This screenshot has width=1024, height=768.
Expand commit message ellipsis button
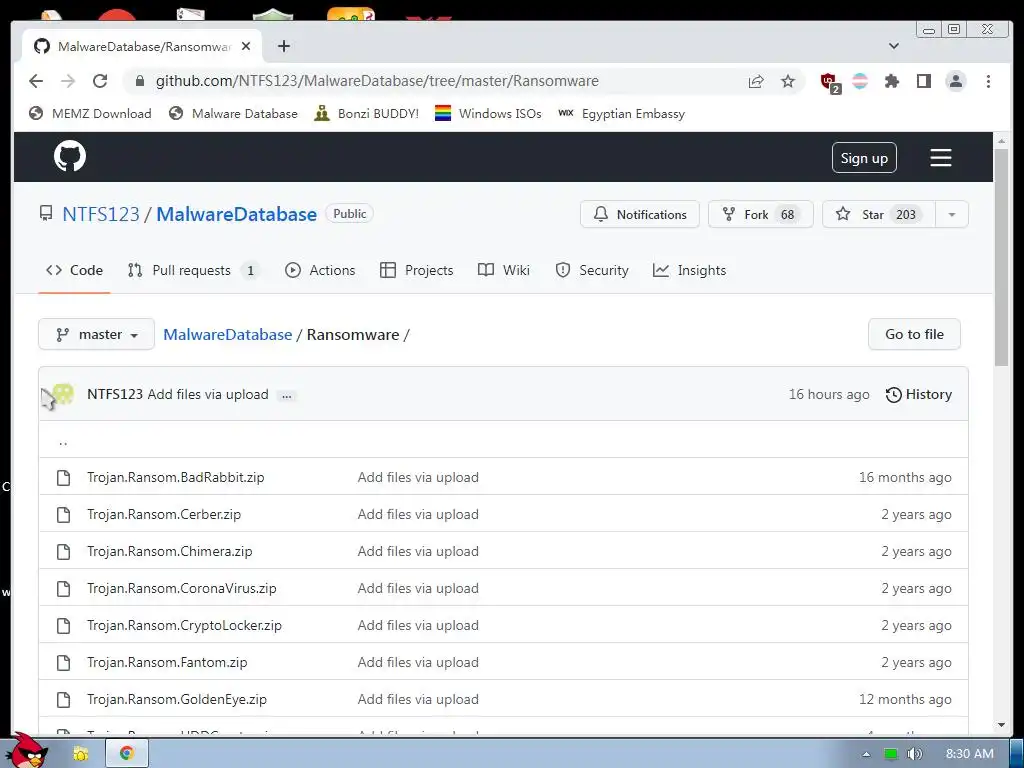286,396
